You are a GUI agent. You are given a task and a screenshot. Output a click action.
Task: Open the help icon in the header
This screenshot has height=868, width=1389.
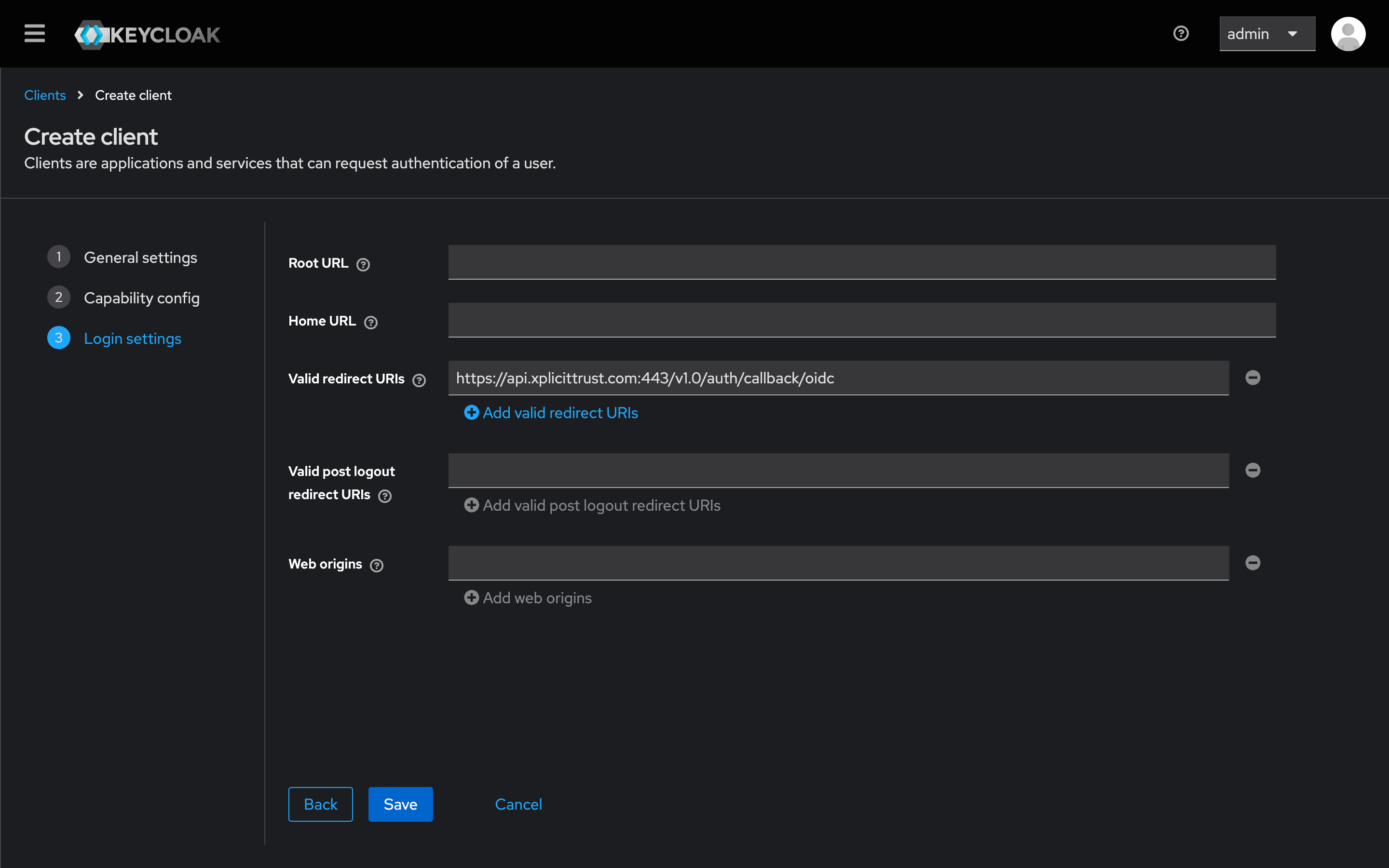(1181, 33)
